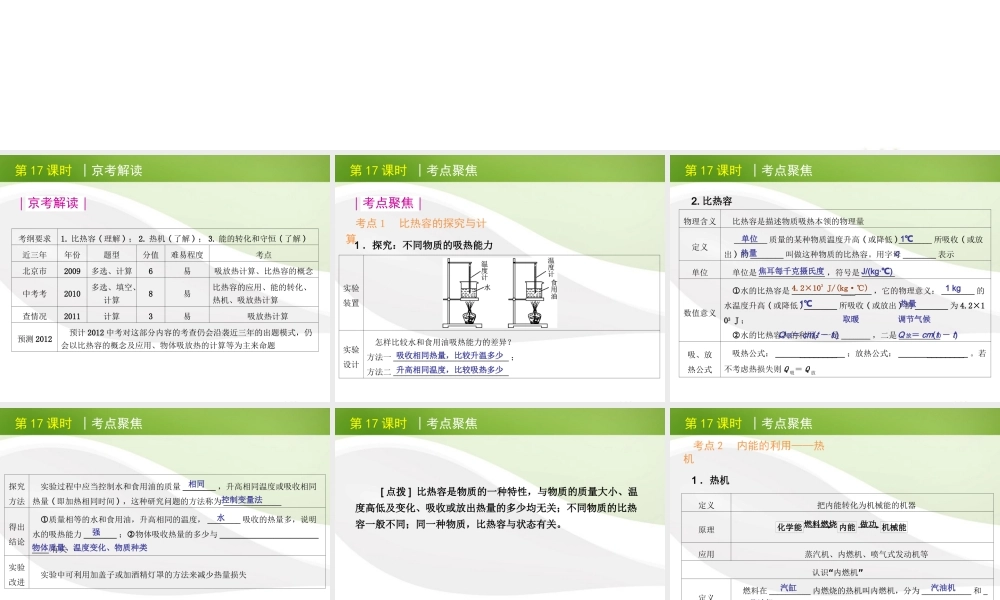Click the 认识"内燃机" sub-heading row
This screenshot has width=1000, height=600.
(x=837, y=572)
